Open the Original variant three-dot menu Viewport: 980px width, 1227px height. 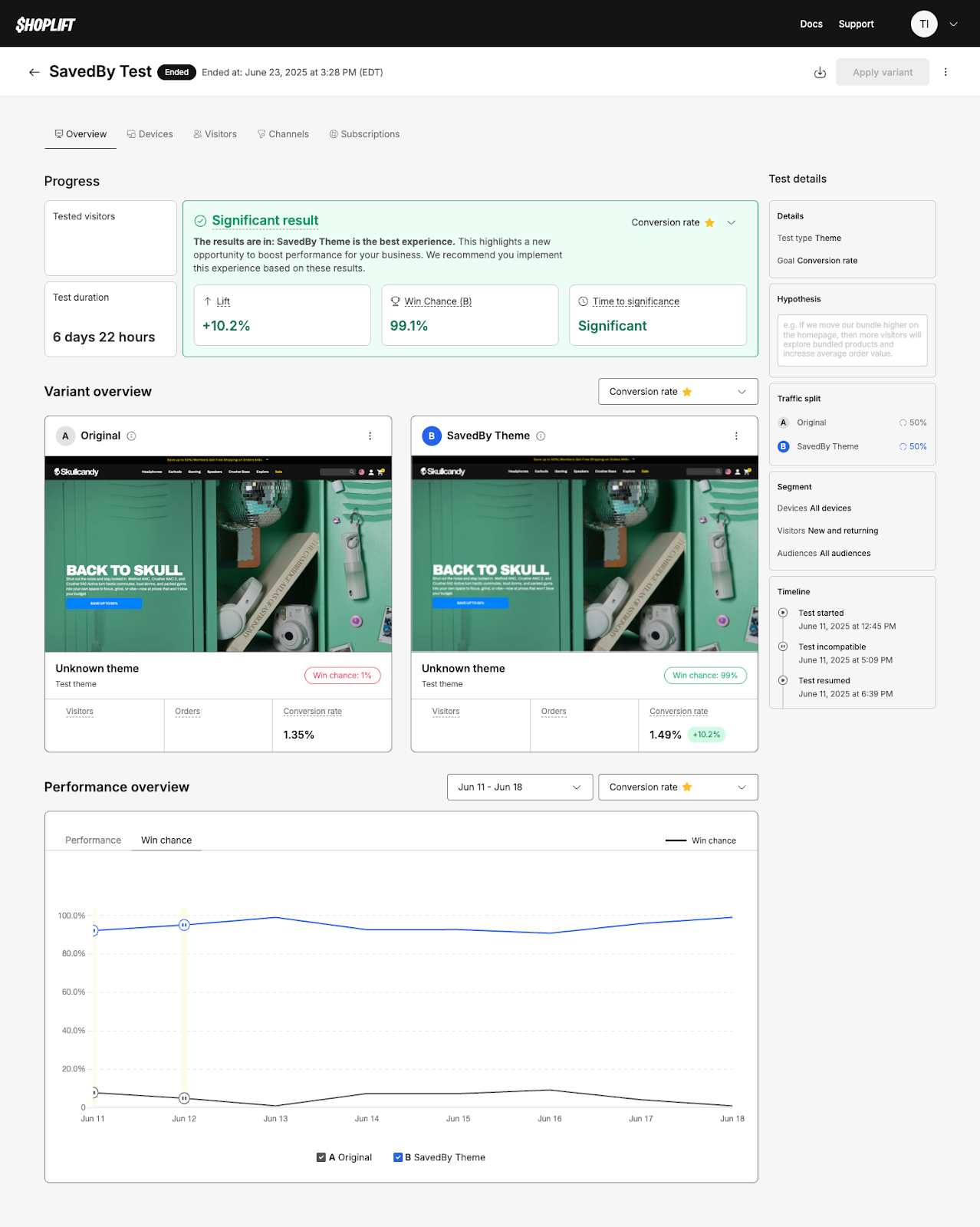point(370,436)
